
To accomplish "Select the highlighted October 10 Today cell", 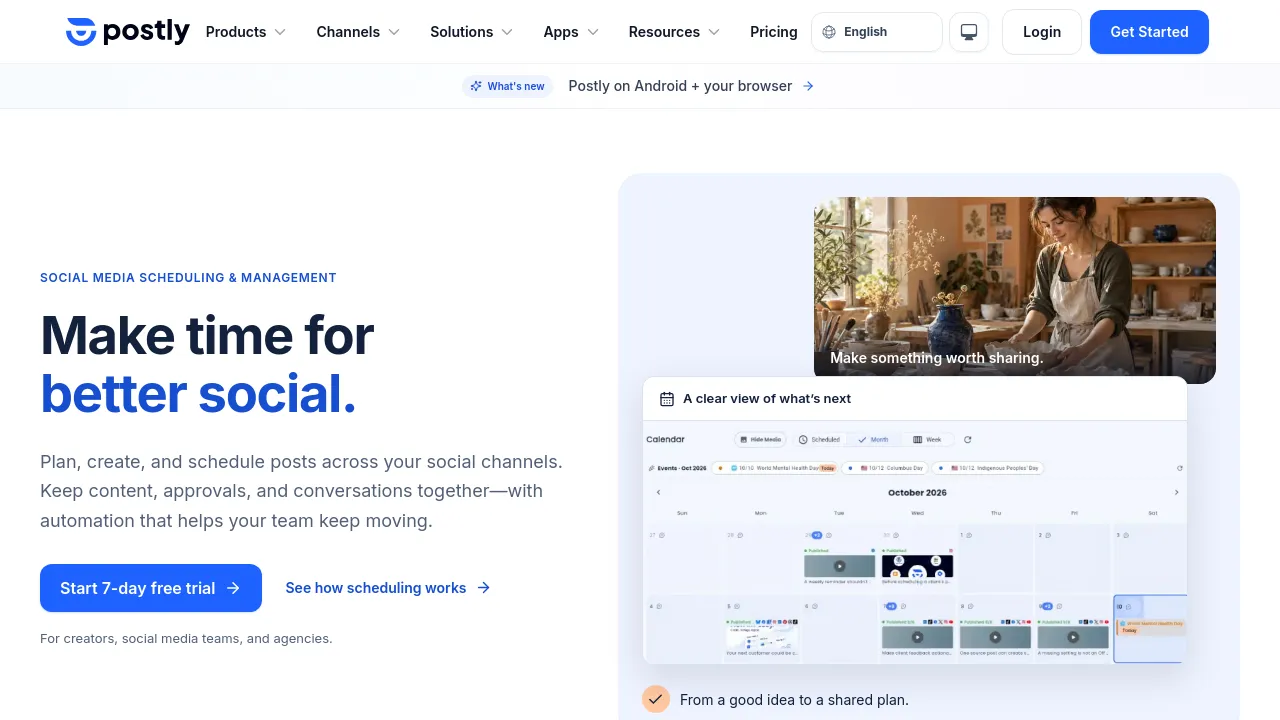I will (x=1150, y=629).
